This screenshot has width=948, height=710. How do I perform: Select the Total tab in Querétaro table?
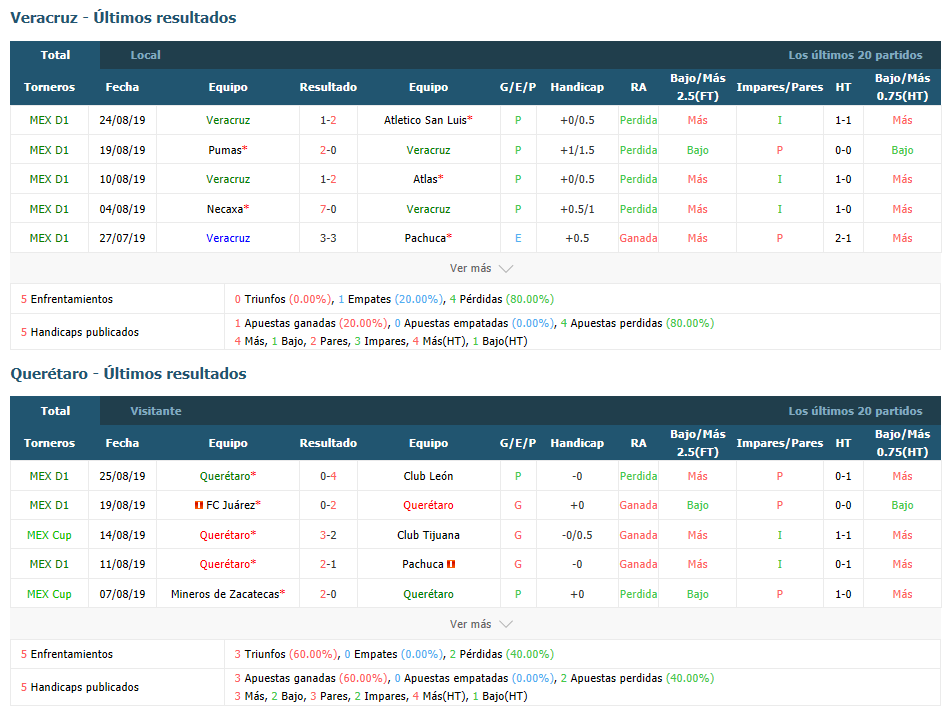pos(55,411)
